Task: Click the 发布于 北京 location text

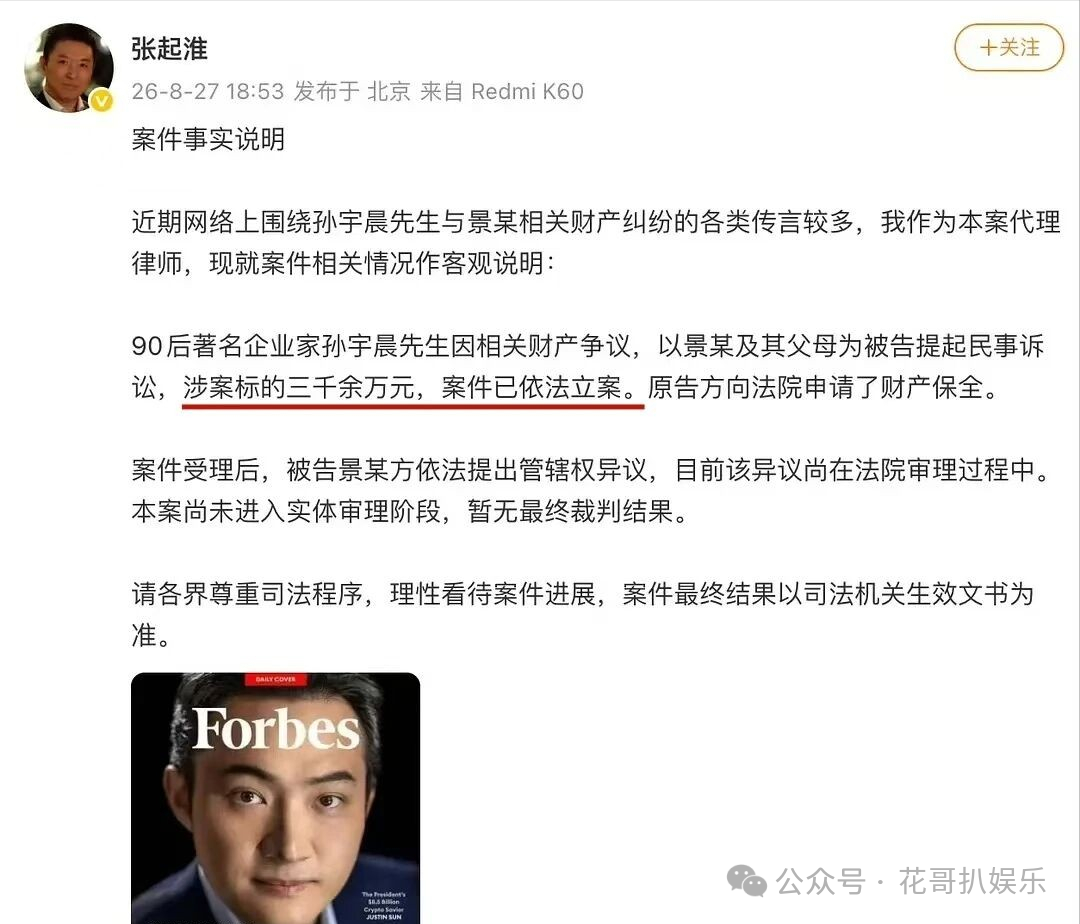Action: 352,92
